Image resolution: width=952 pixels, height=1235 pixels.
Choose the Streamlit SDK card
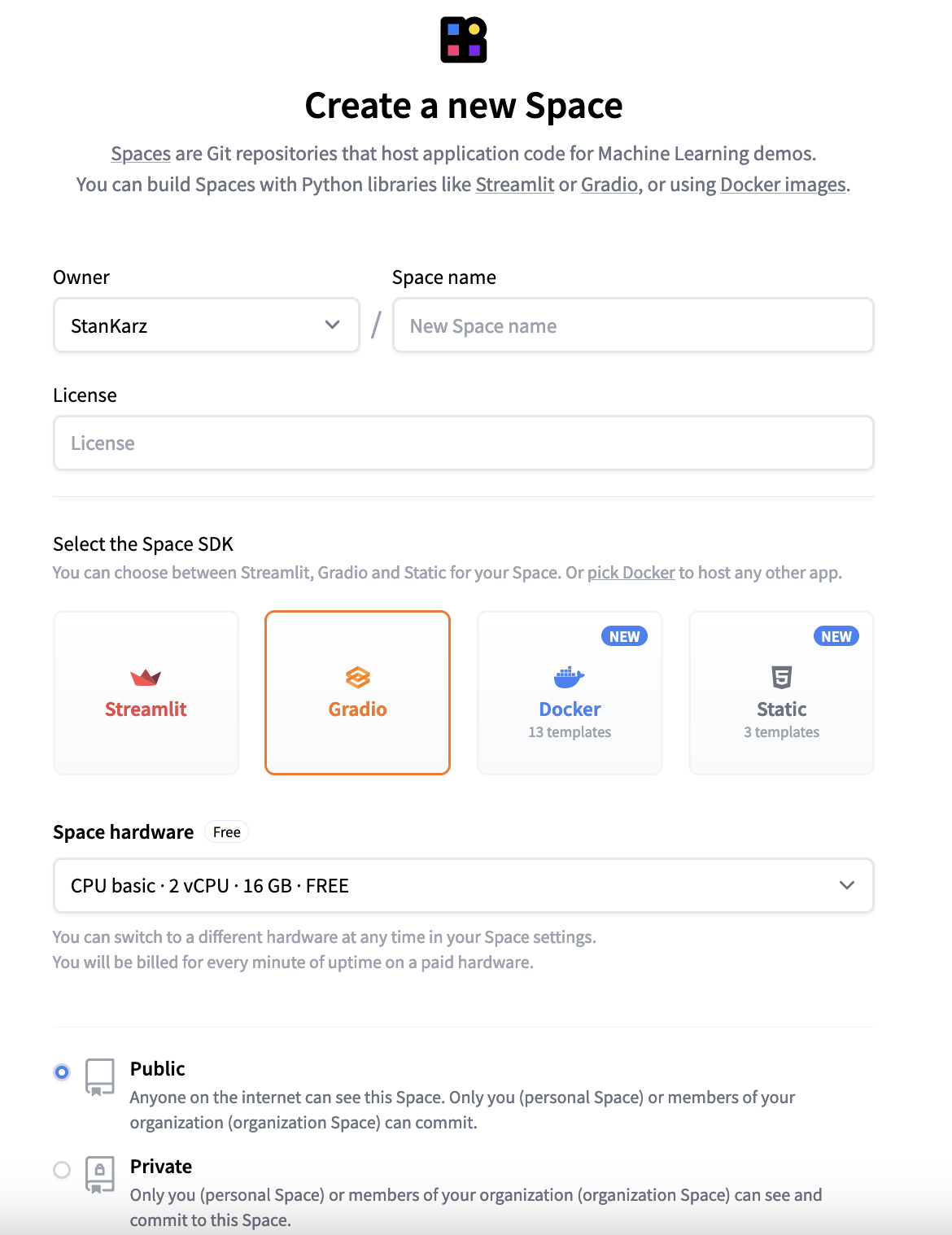pyautogui.click(x=146, y=692)
